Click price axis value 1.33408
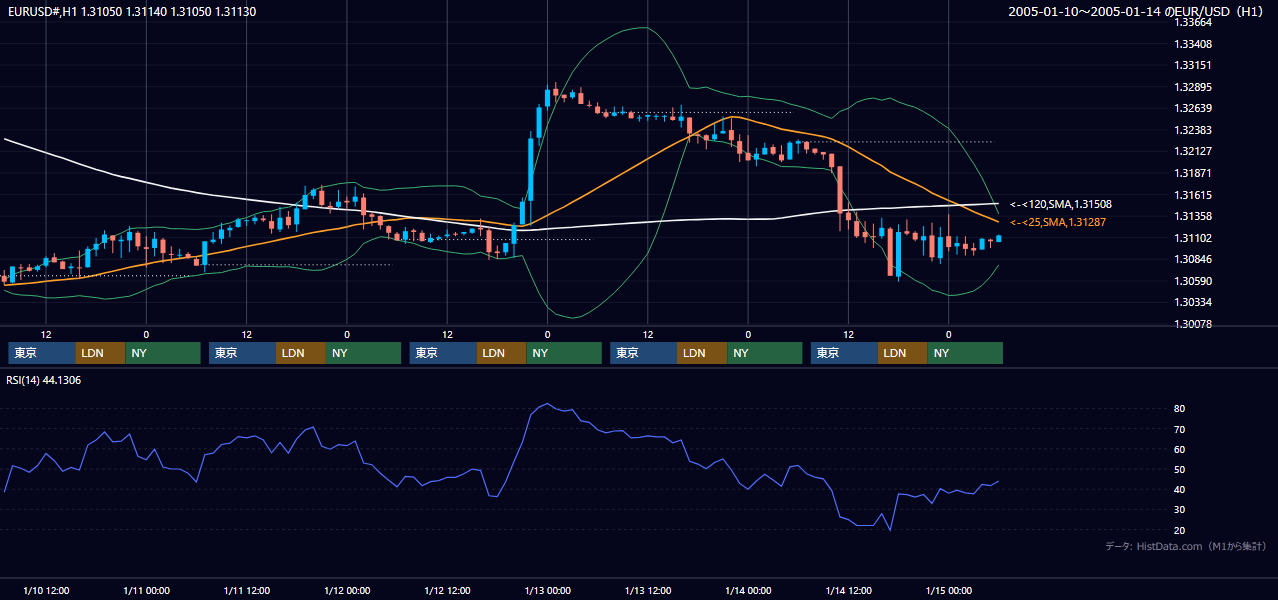 [1193, 44]
